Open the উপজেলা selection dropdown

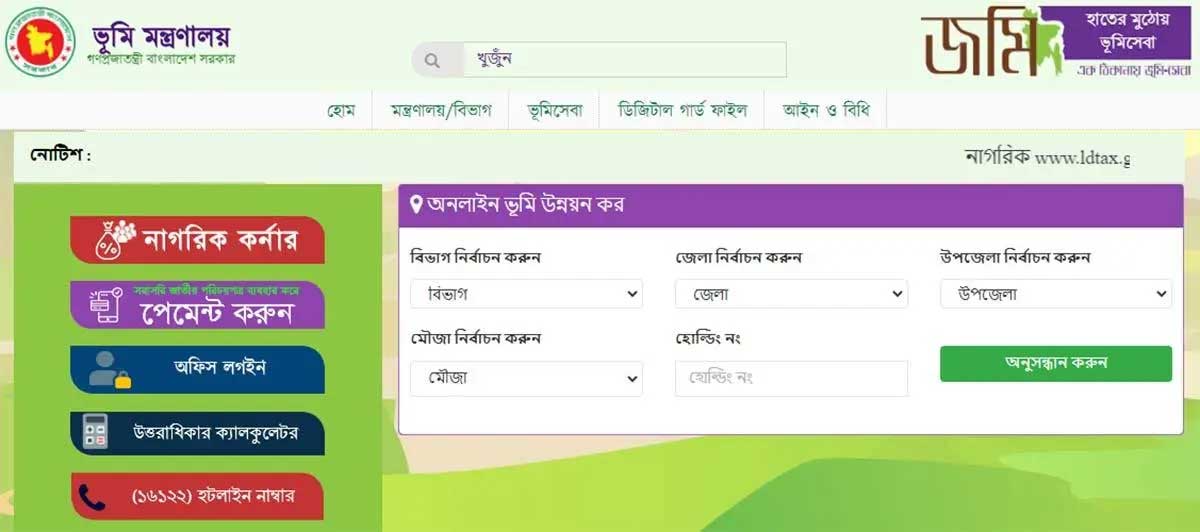click(1055, 294)
